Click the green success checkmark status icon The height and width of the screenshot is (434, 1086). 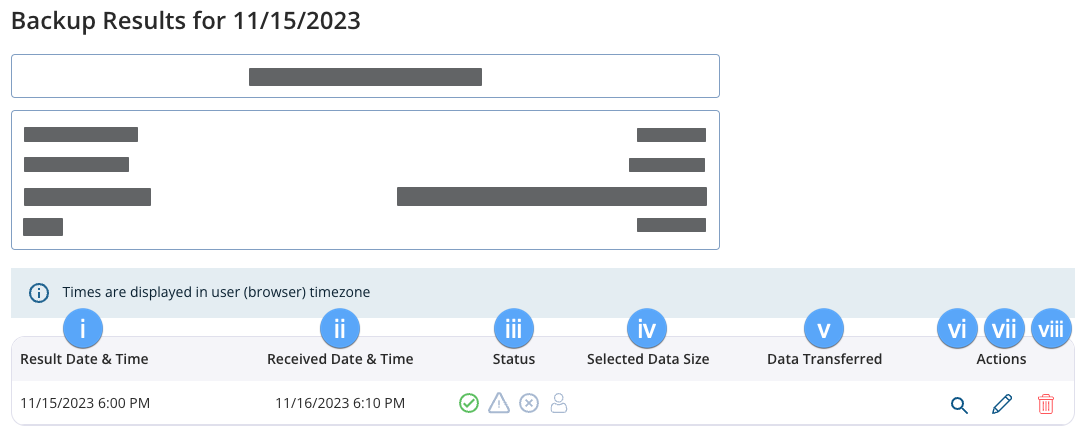[x=469, y=403]
